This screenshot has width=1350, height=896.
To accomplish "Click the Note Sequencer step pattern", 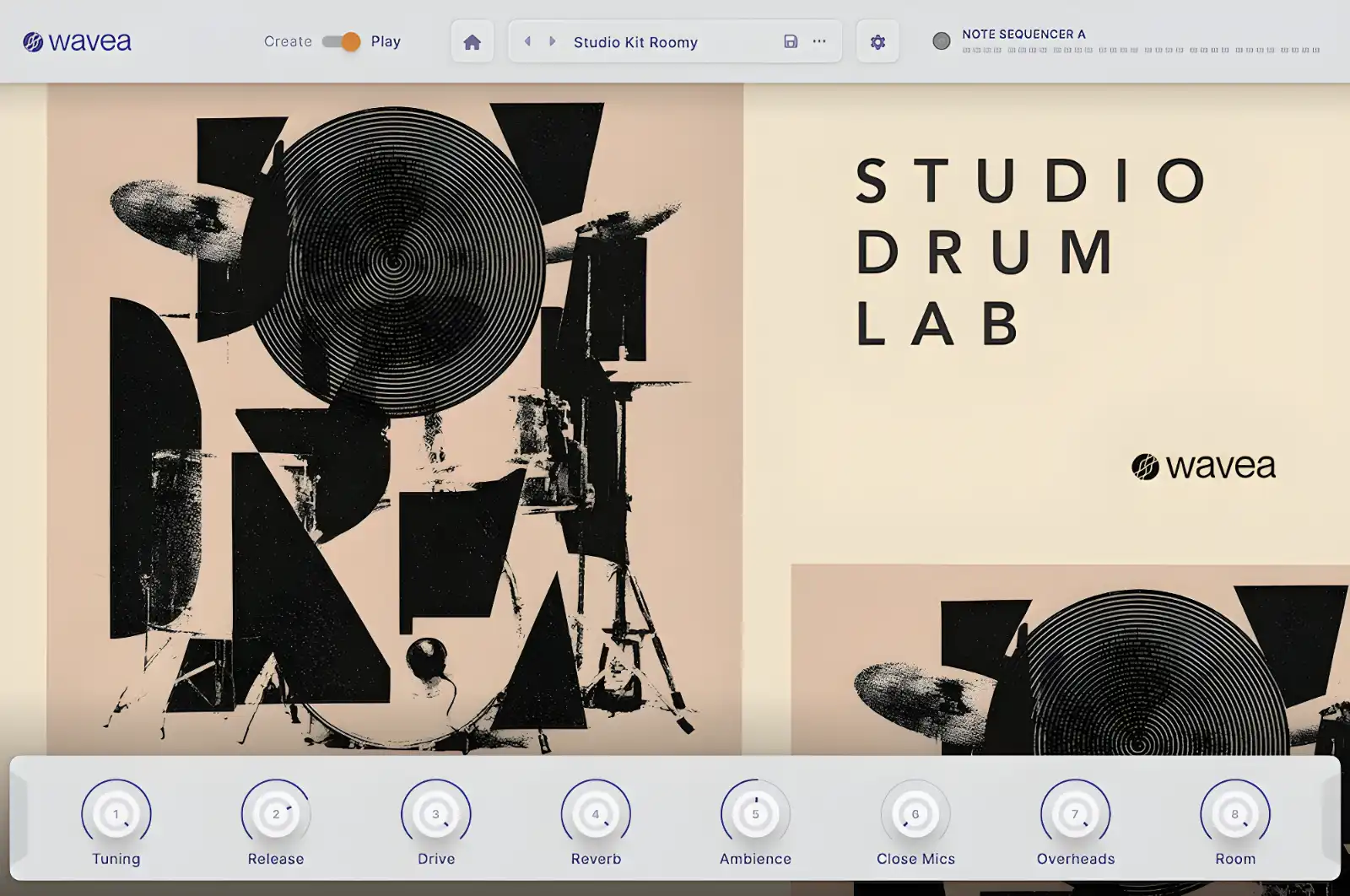I will pyautogui.click(x=1141, y=51).
